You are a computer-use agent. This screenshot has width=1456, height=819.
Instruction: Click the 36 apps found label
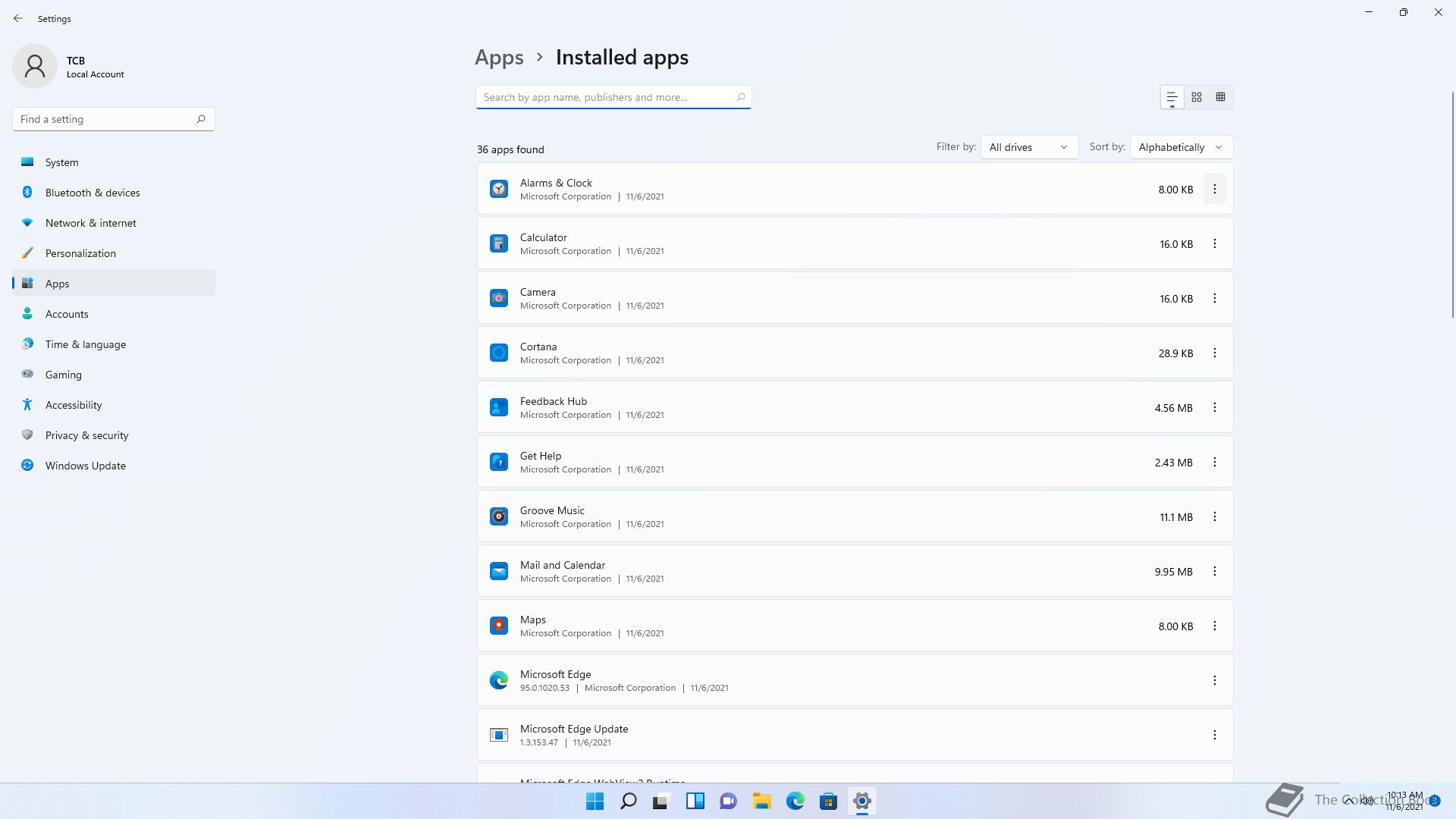(x=510, y=149)
